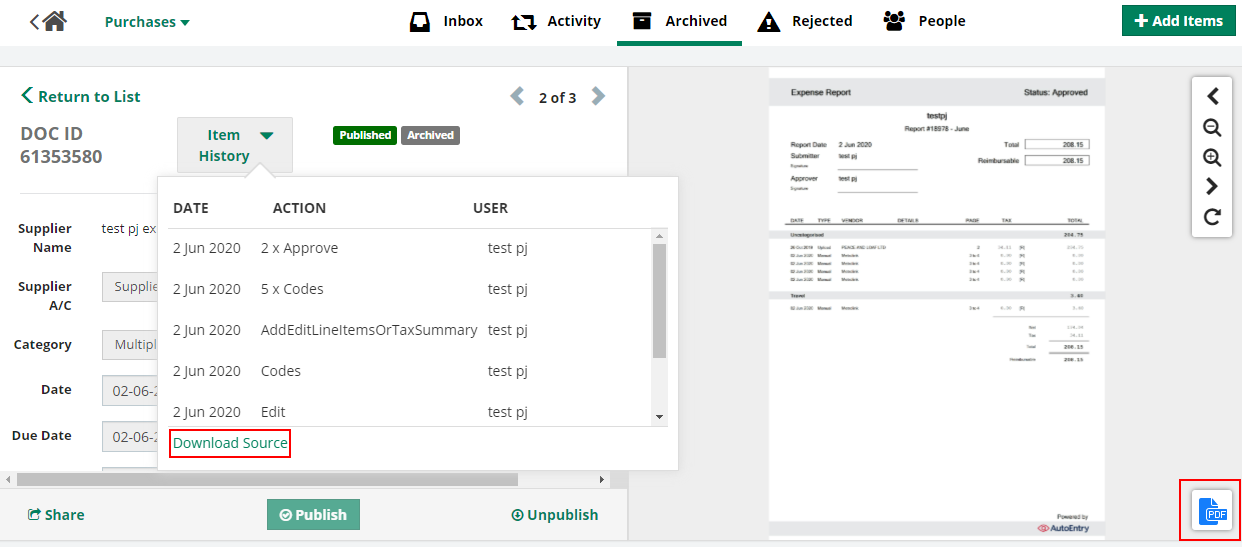Zoom out of the document preview
Screen dimensions: 1242x547
tap(1212, 127)
